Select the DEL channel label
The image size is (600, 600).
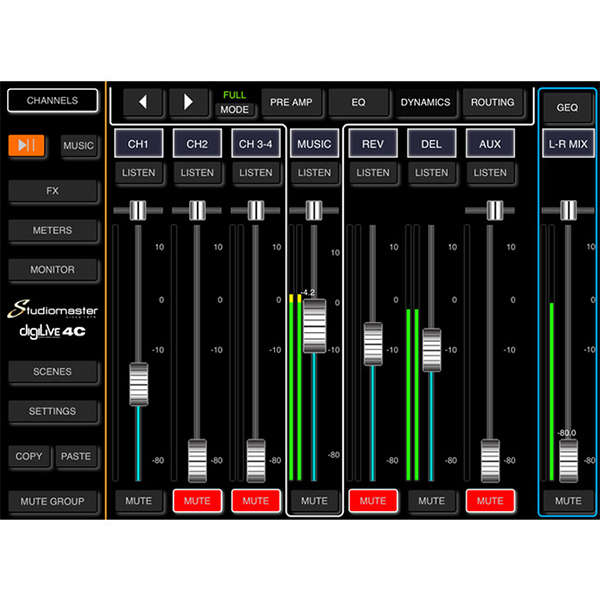(x=431, y=144)
